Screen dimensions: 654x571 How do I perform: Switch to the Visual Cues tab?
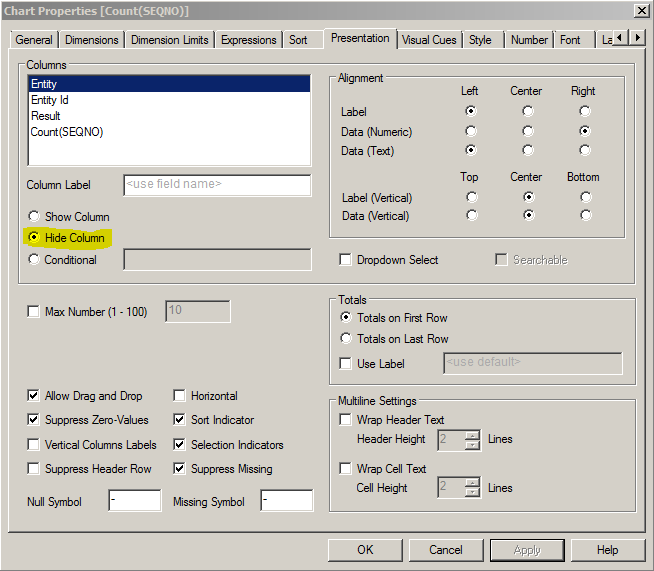[429, 40]
